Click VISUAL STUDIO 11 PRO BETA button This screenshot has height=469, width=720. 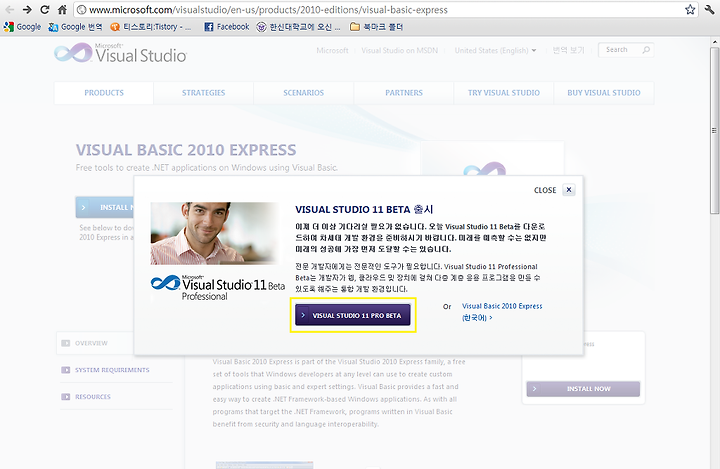pos(353,315)
